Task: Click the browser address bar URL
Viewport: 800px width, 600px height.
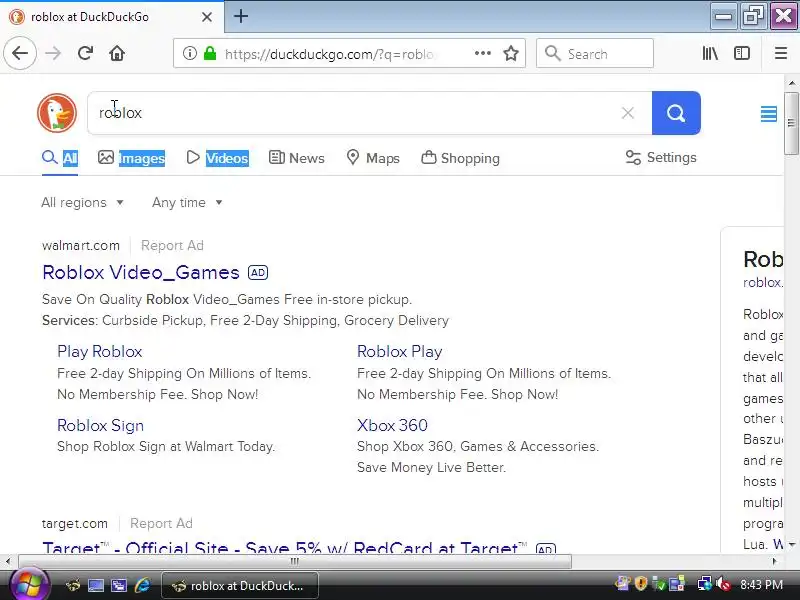Action: pos(329,54)
